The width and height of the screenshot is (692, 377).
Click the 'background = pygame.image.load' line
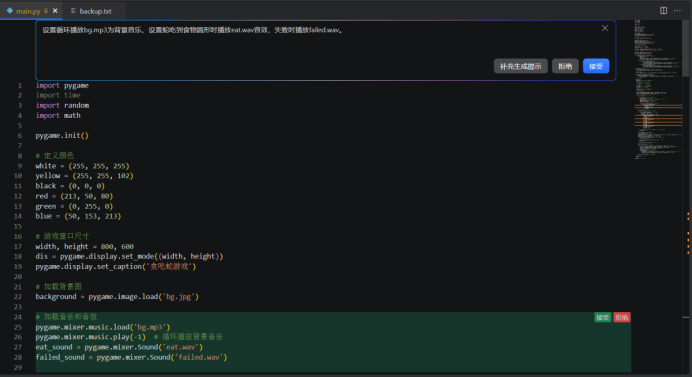click(117, 297)
